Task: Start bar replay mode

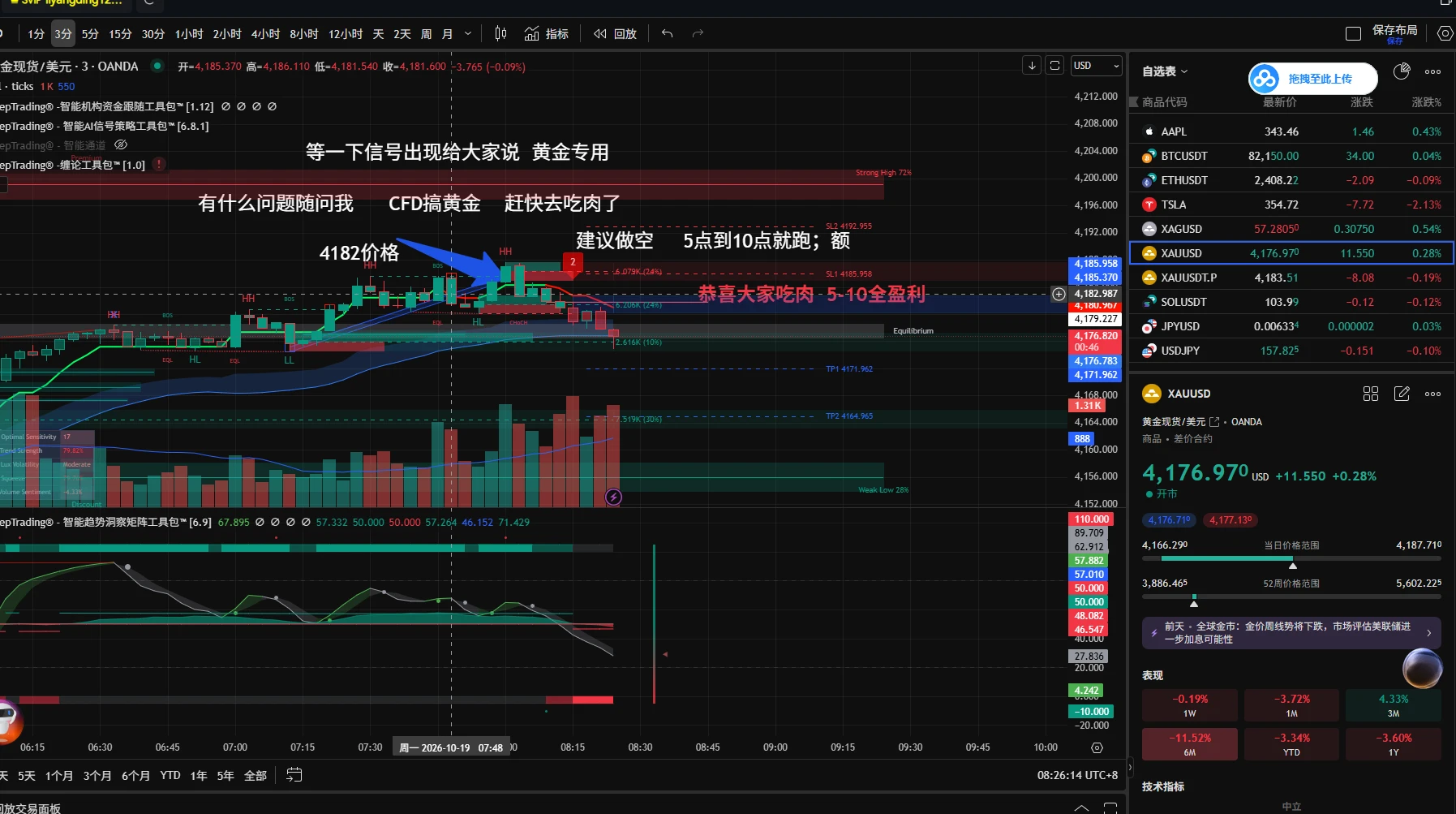Action: pos(615,33)
